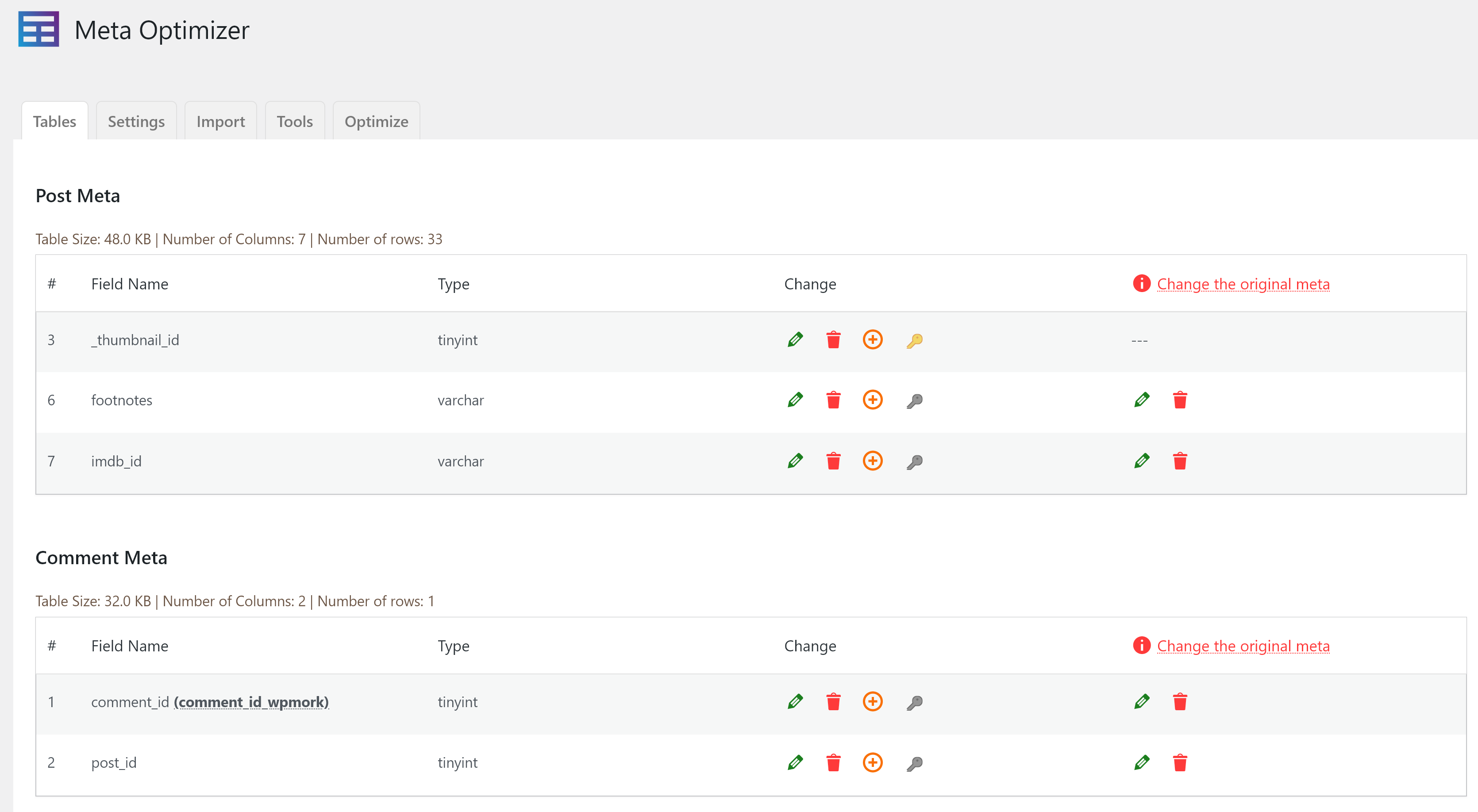This screenshot has height=812, width=1478.
Task: Switch to the Tables tab
Action: (x=54, y=121)
